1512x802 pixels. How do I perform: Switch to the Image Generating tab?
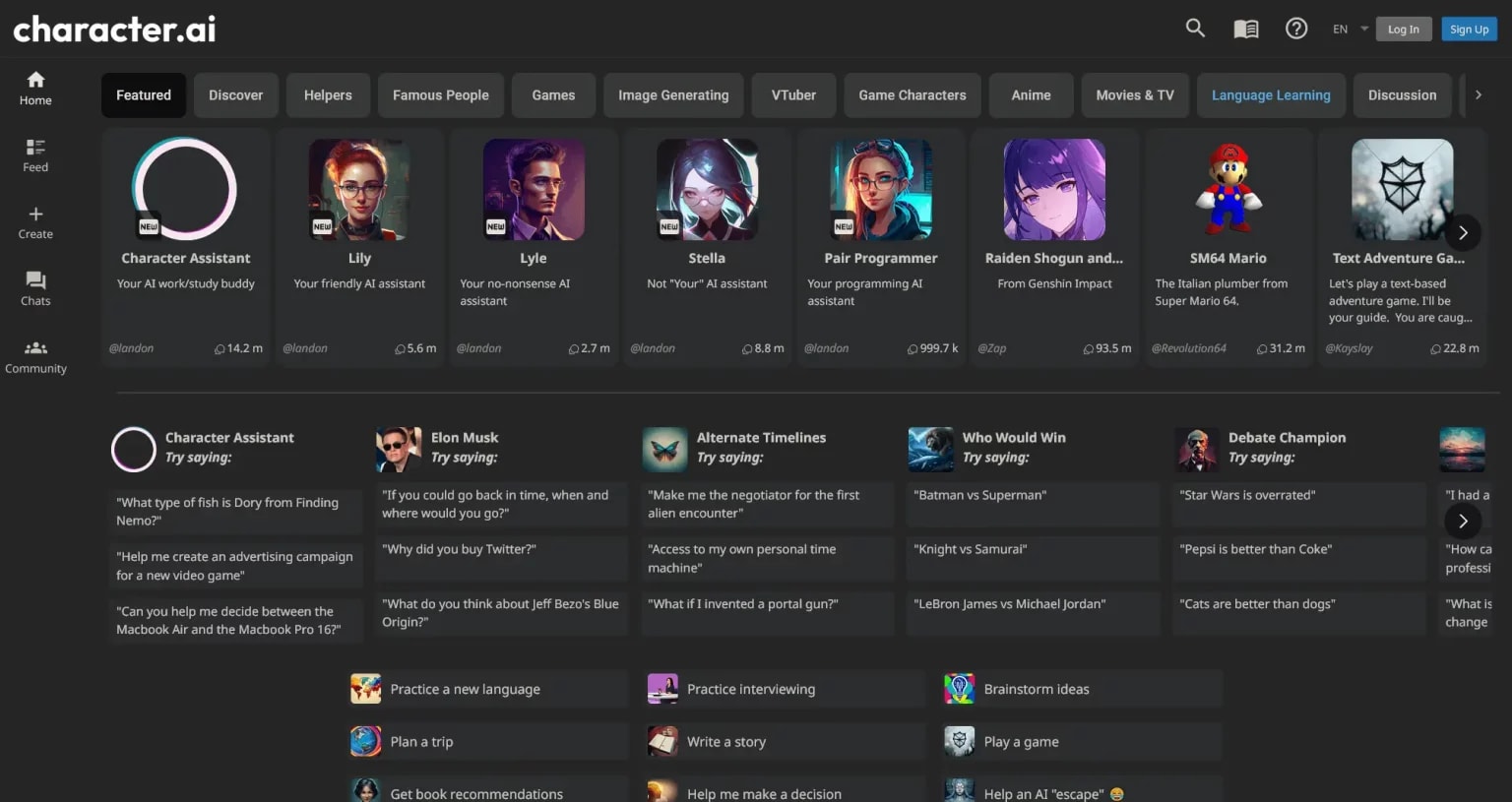click(x=673, y=95)
